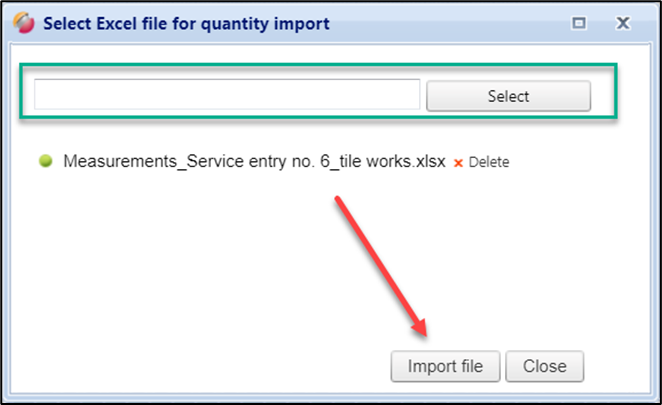Maximize the quantity import dialog
Image resolution: width=662 pixels, height=405 pixels.
point(578,21)
